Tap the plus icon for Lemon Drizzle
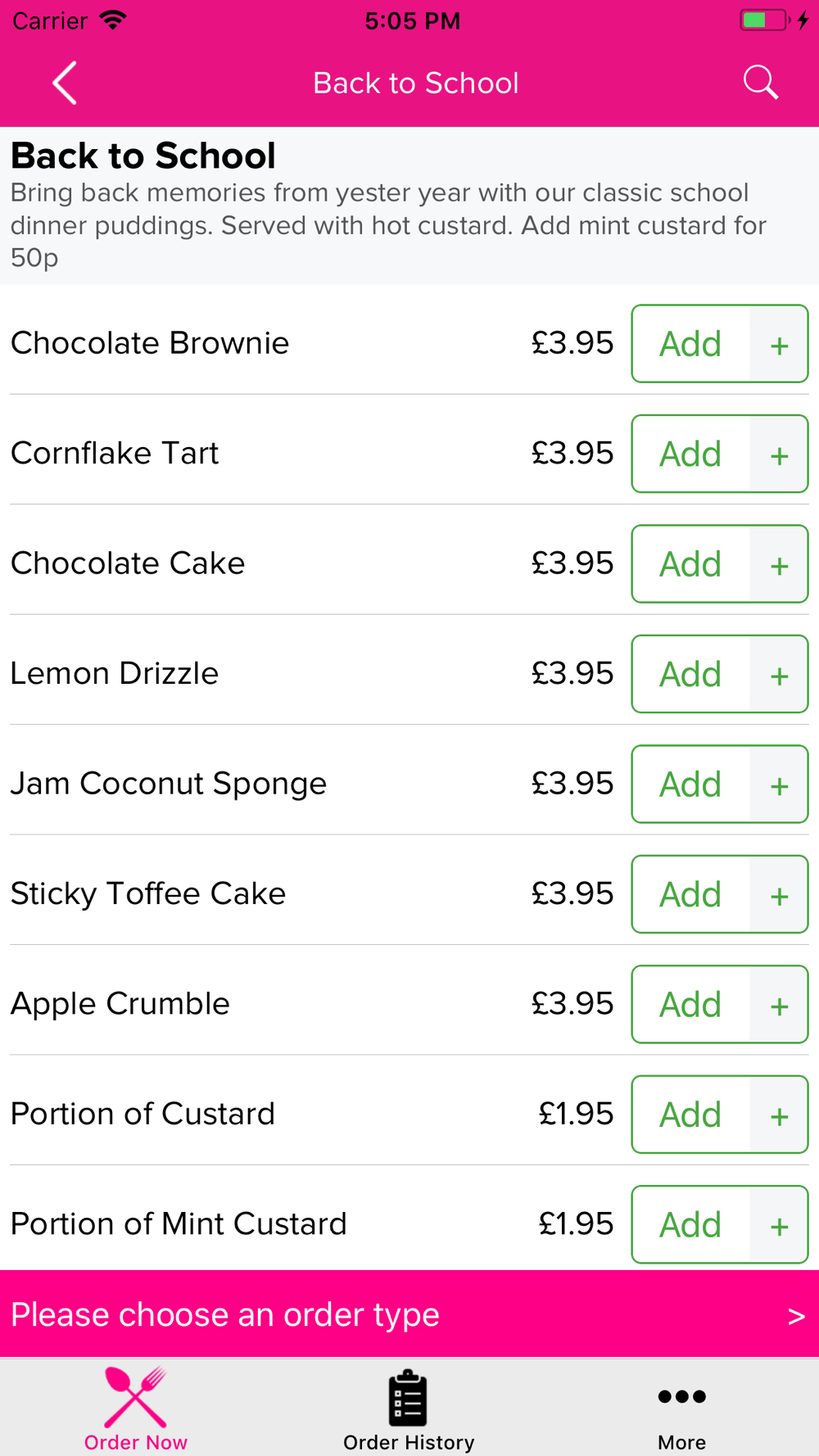 click(x=779, y=674)
